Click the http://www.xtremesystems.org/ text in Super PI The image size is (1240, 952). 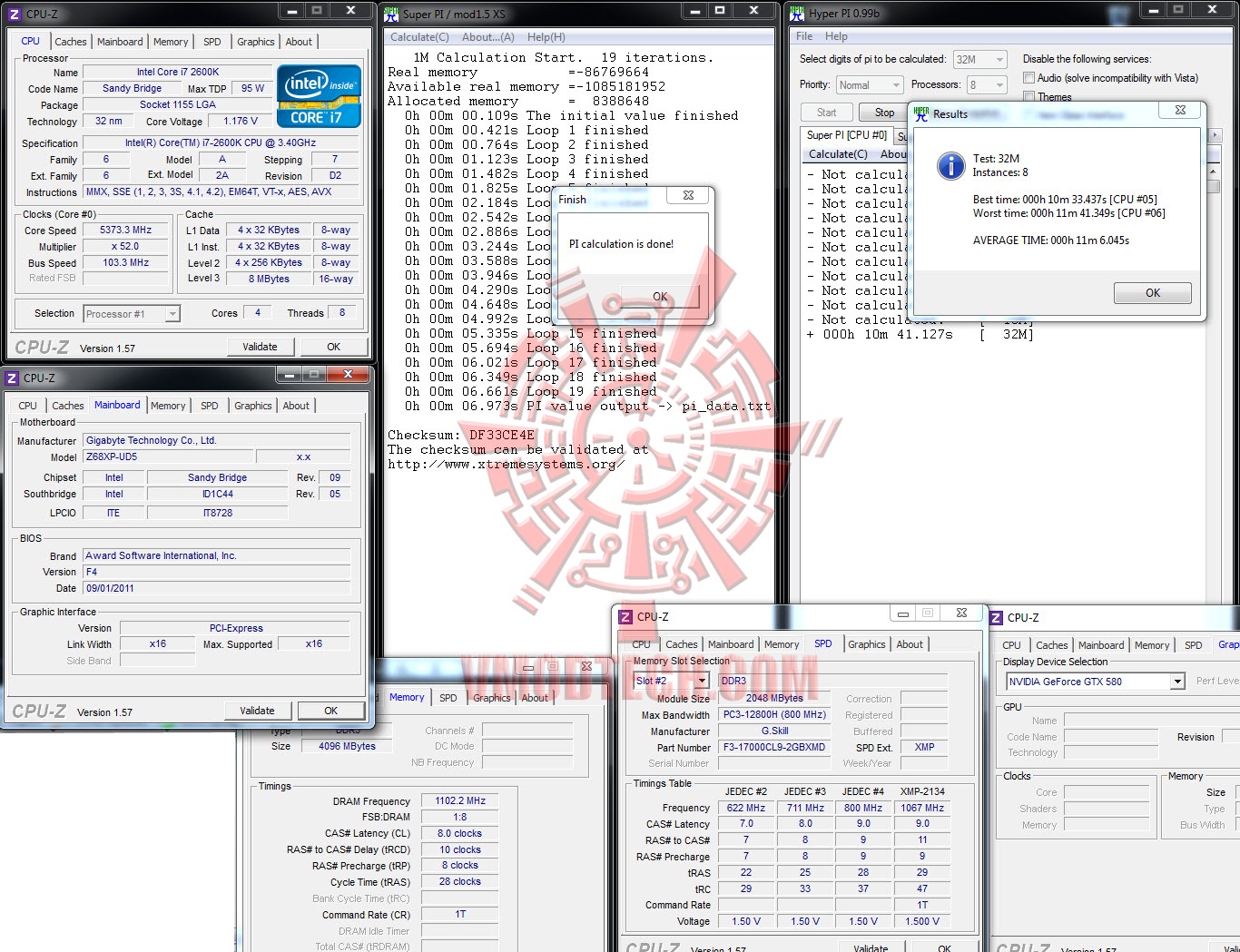(507, 464)
